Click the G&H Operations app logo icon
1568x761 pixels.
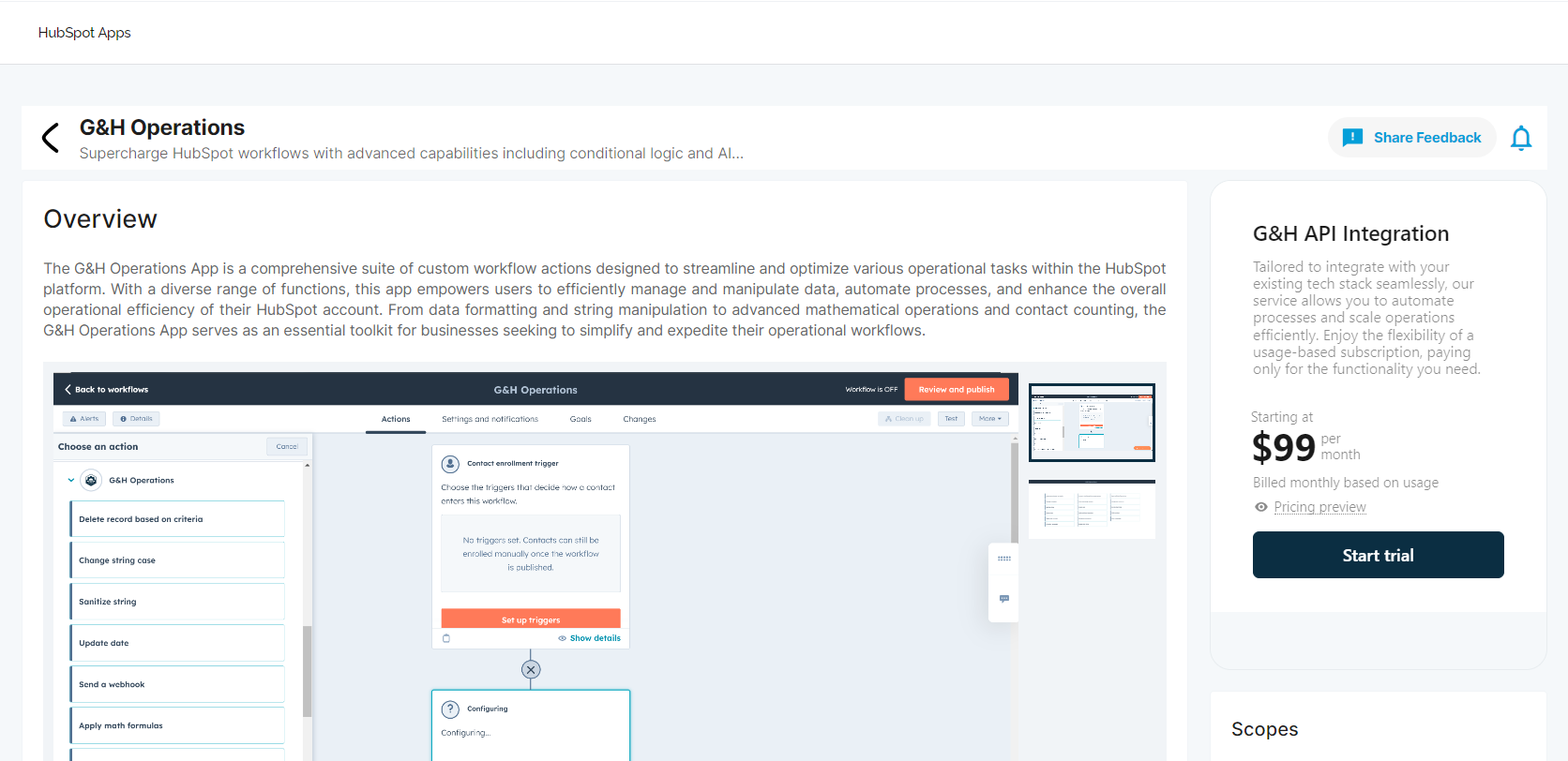[91, 481]
